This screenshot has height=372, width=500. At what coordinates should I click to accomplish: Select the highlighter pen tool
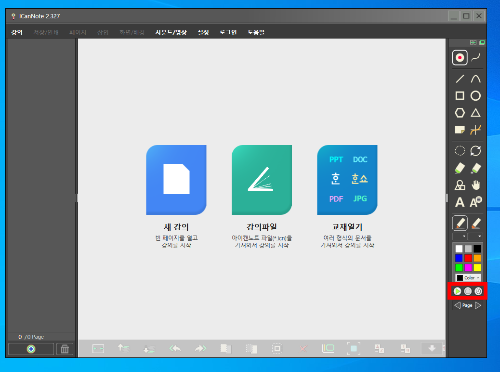point(476,223)
